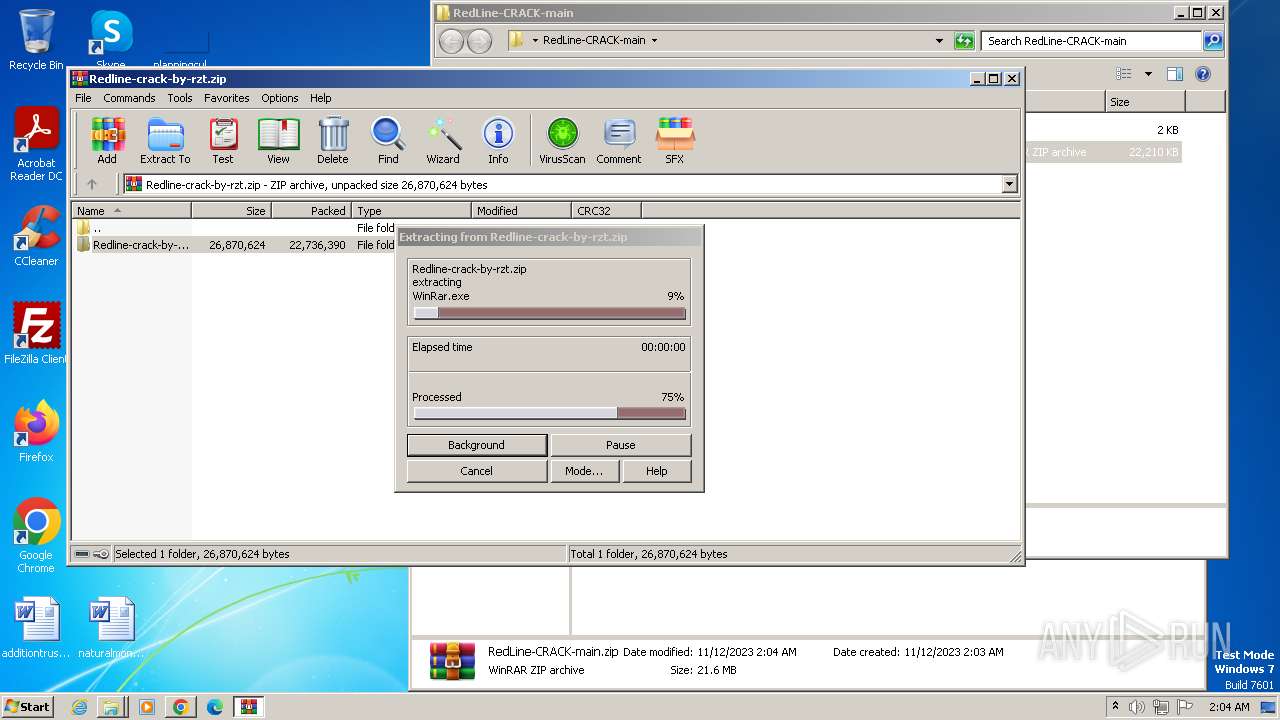
Task: Open the WinRAR Help menu
Action: tap(320, 98)
